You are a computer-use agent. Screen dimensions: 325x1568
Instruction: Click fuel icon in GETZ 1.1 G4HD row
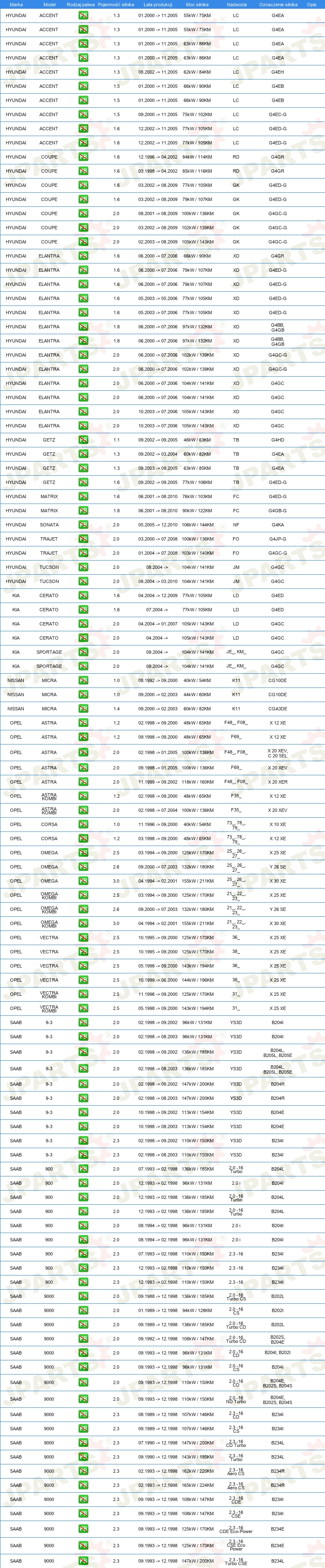click(83, 439)
